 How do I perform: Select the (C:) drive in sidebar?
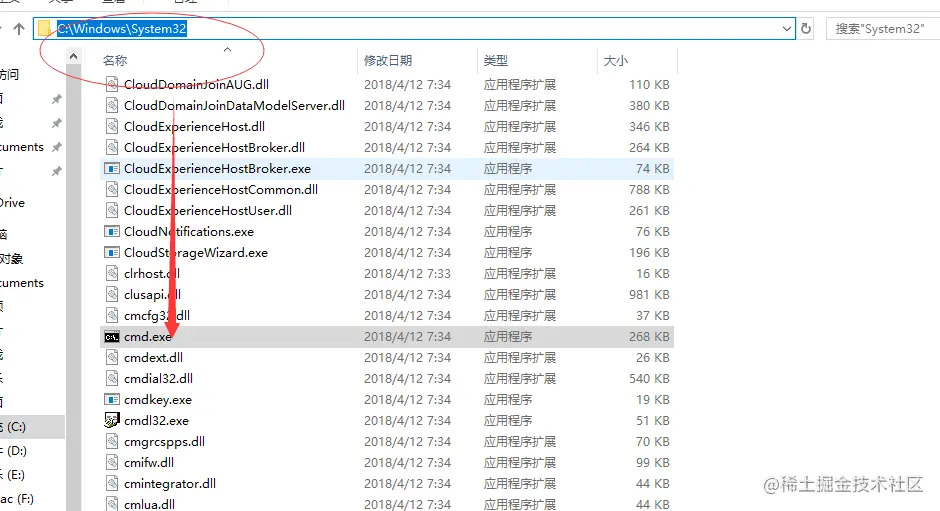click(32, 427)
